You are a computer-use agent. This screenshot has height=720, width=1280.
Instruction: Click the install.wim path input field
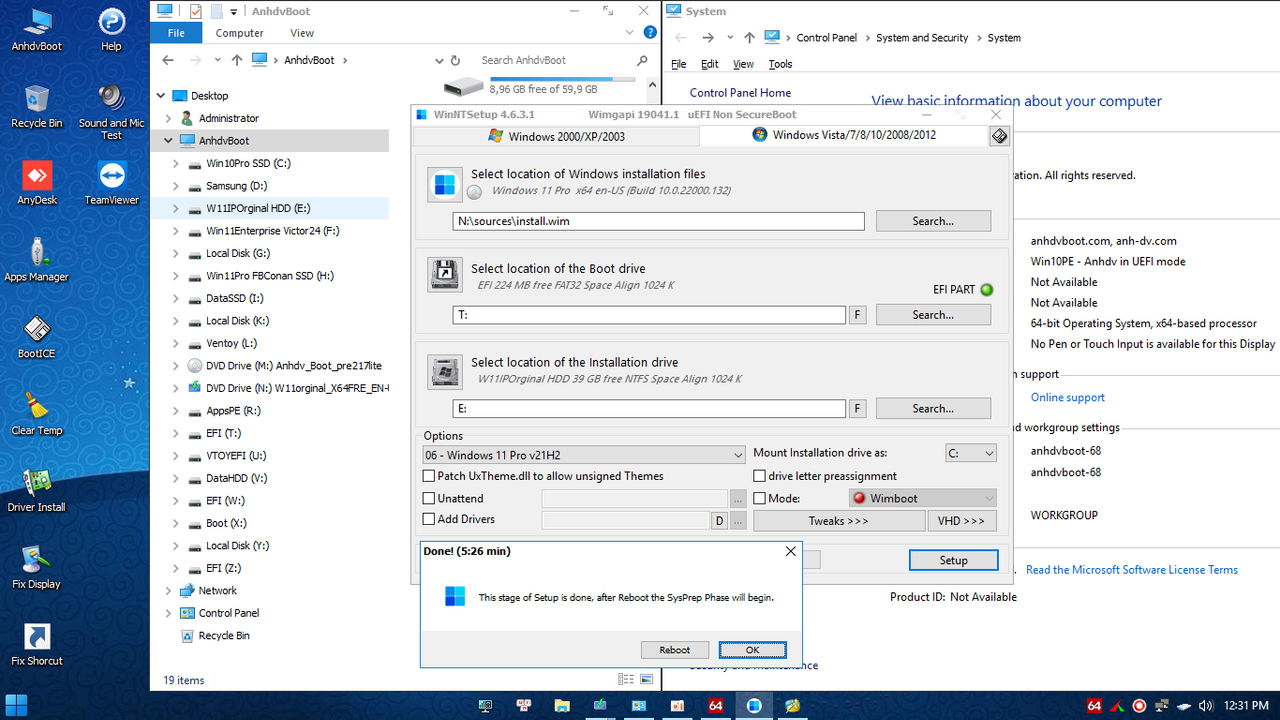click(x=658, y=220)
